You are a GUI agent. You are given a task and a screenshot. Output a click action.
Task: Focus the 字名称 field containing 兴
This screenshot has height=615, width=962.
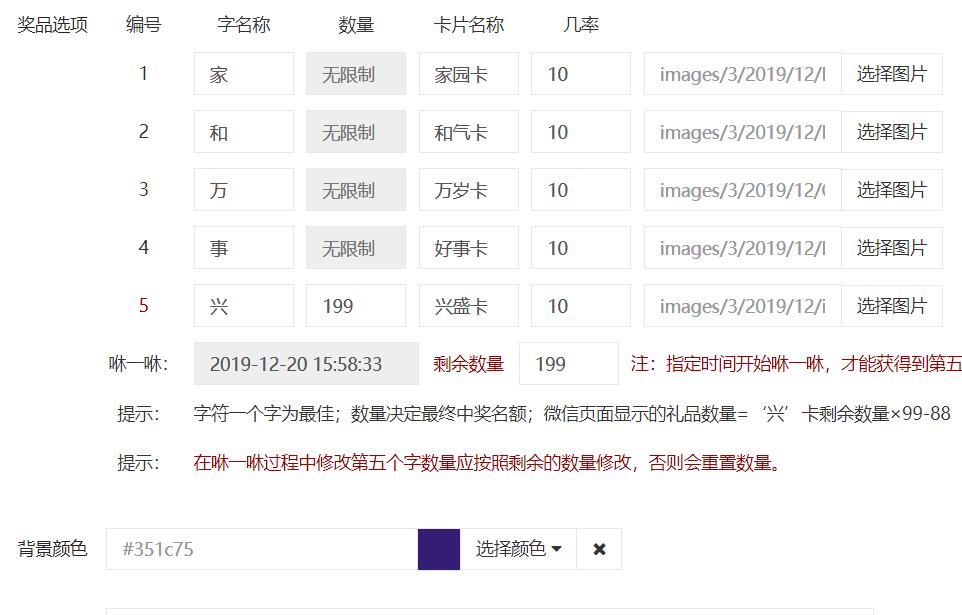[x=244, y=306]
